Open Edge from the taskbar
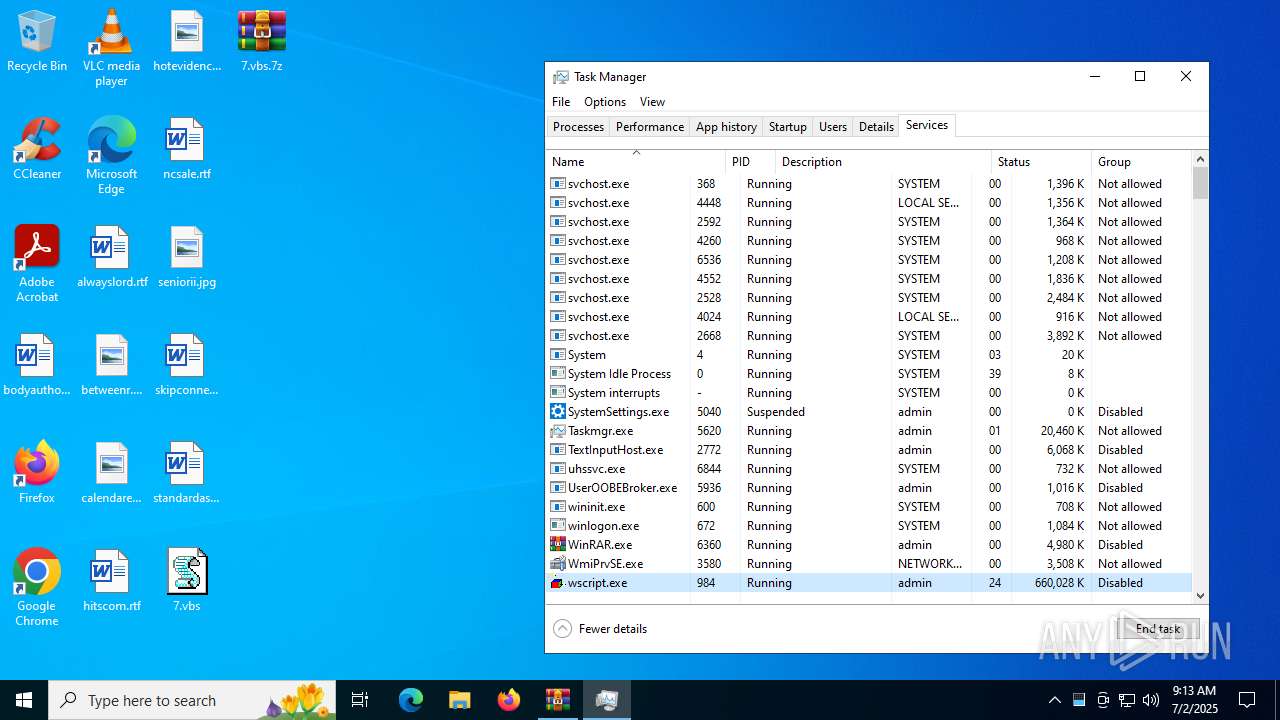 tap(411, 700)
